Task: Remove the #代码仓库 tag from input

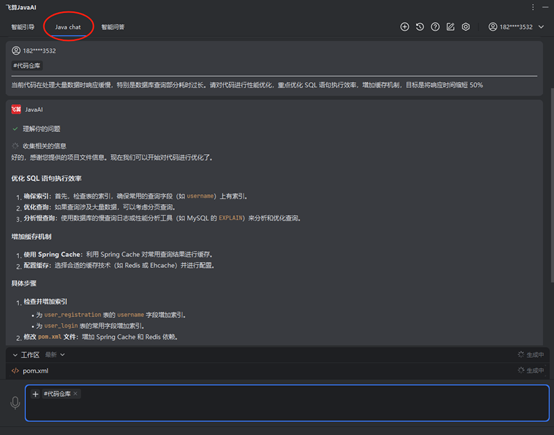Action: pos(75,394)
